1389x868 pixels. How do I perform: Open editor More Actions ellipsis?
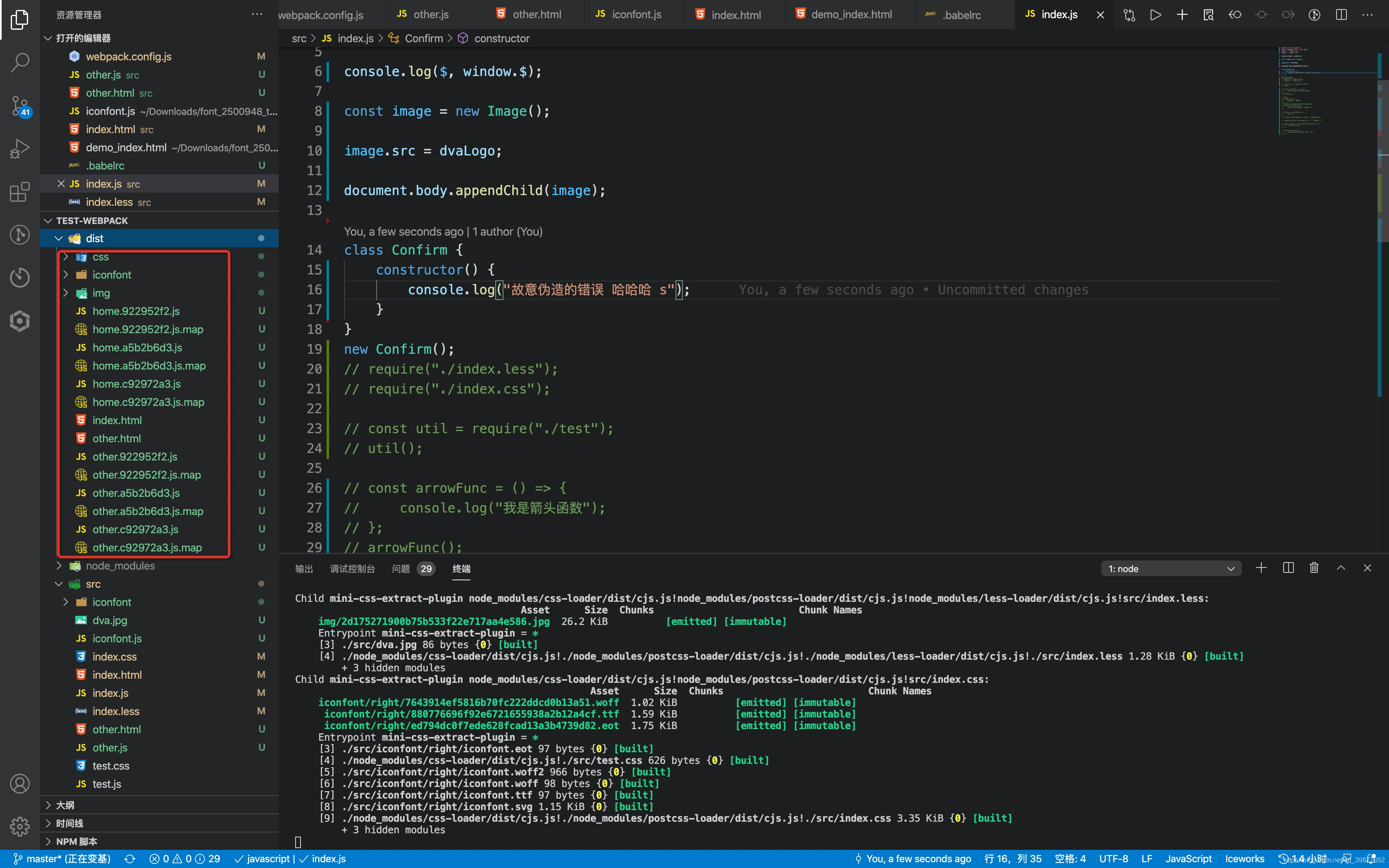pos(1368,15)
